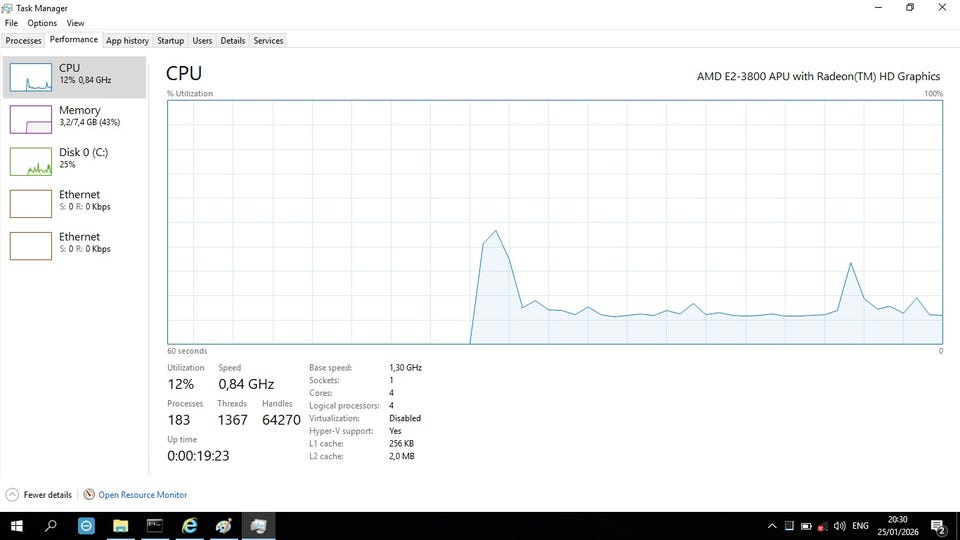Switch to the Processes tab
This screenshot has width=960, height=540.
point(23,40)
